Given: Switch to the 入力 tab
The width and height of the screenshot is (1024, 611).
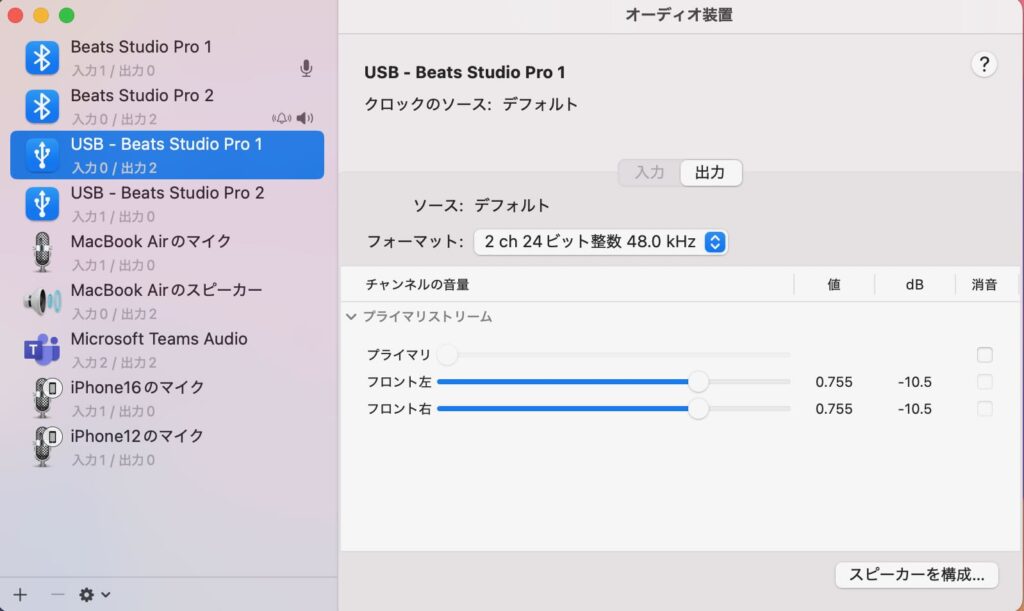Looking at the screenshot, I should click(649, 173).
